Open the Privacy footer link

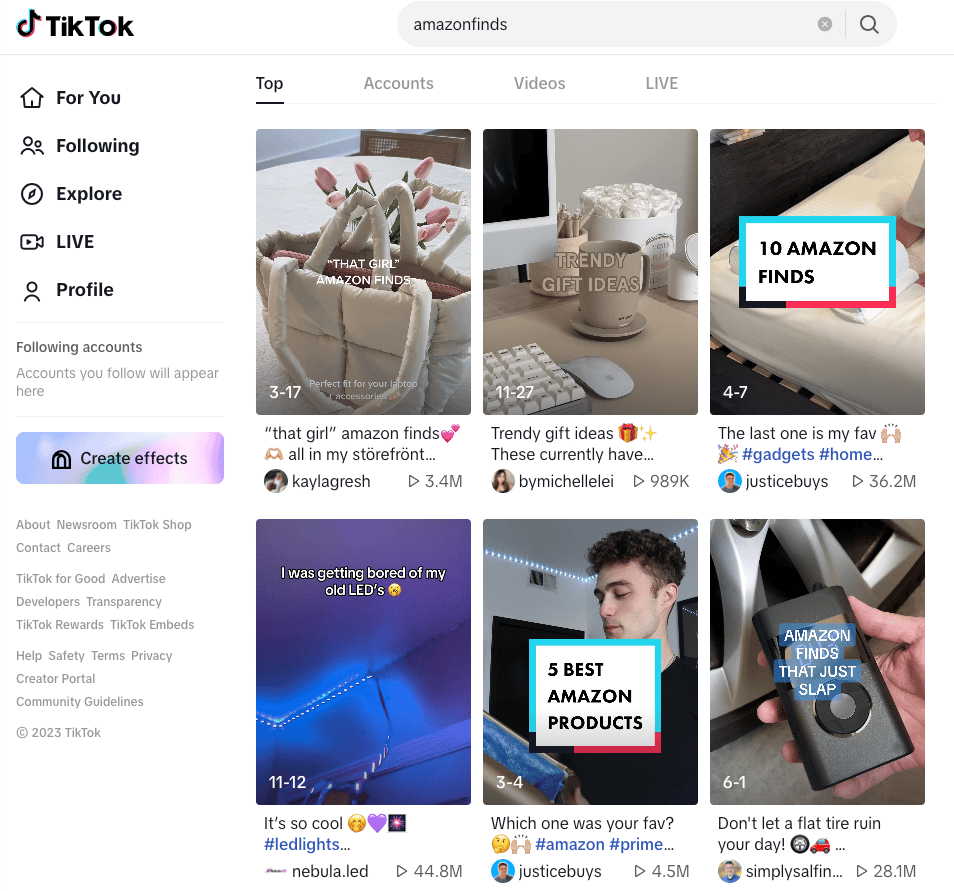151,656
